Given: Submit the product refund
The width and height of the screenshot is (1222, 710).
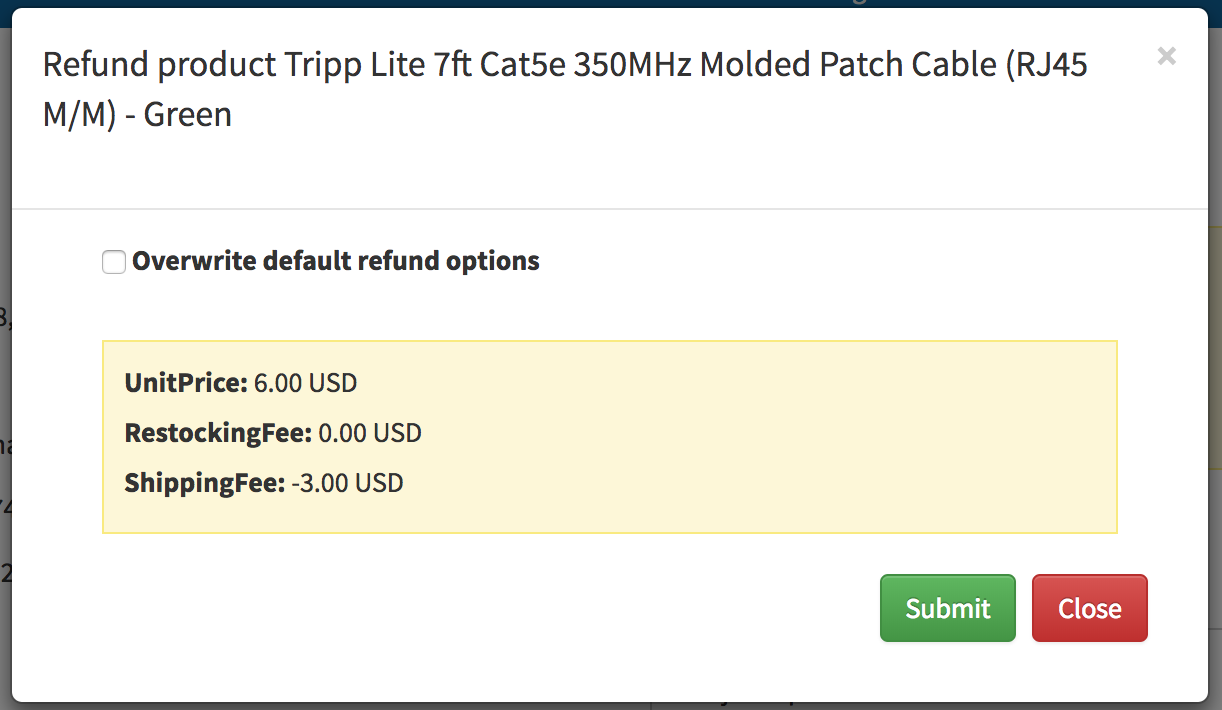Looking at the screenshot, I should (x=947, y=608).
